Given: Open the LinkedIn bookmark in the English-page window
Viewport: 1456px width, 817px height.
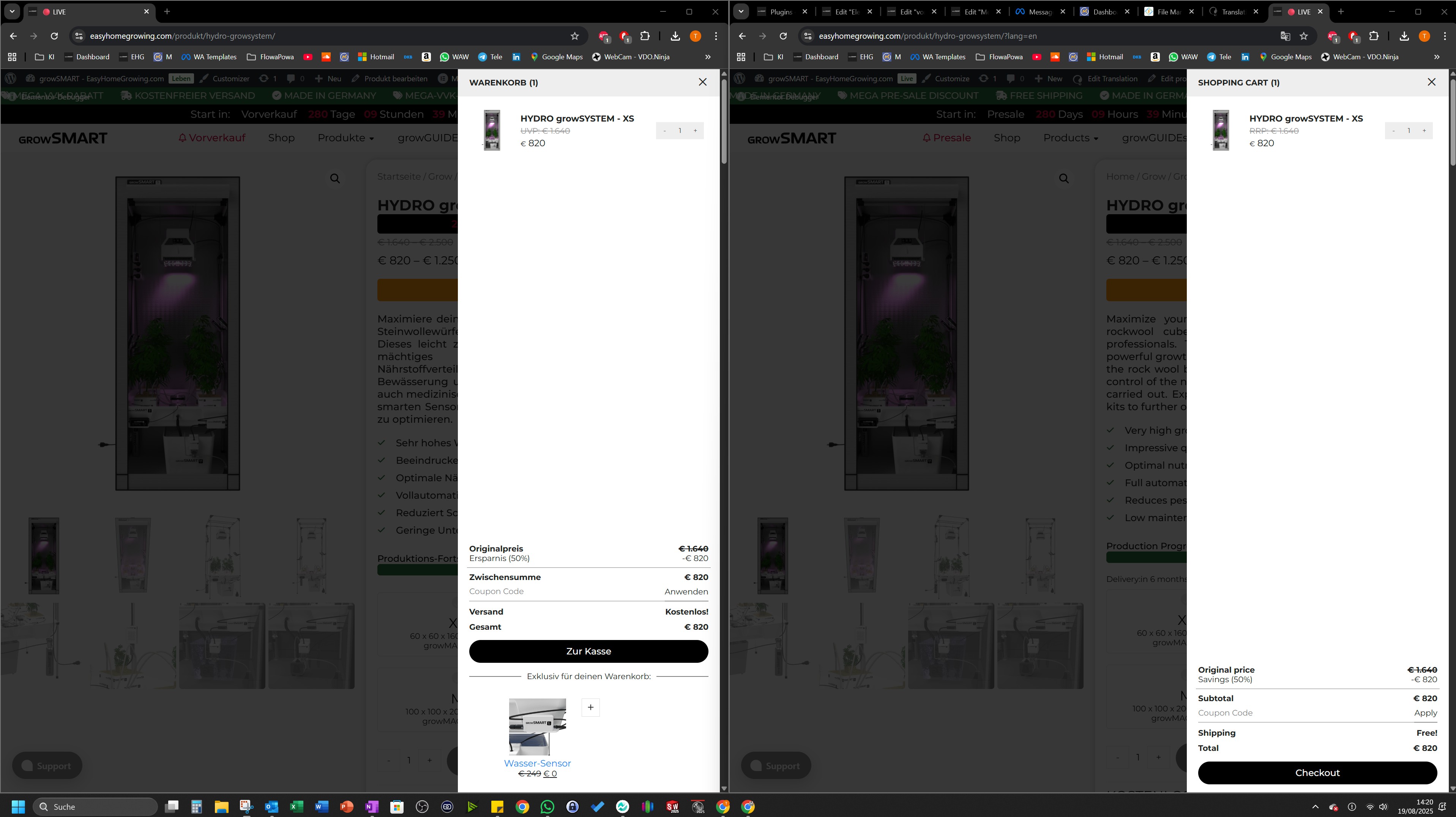Looking at the screenshot, I should click(1245, 57).
